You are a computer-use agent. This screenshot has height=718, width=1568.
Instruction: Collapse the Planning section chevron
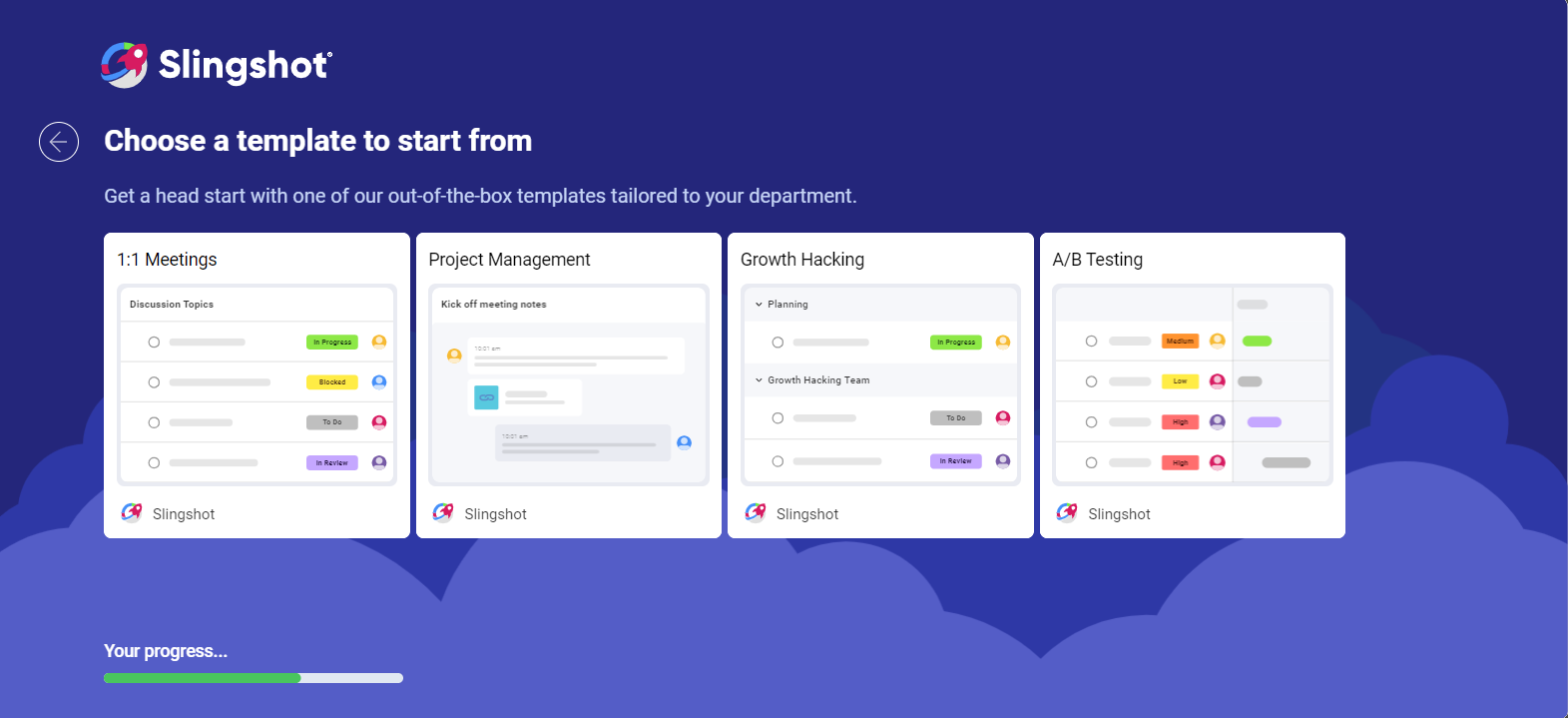[x=759, y=305]
